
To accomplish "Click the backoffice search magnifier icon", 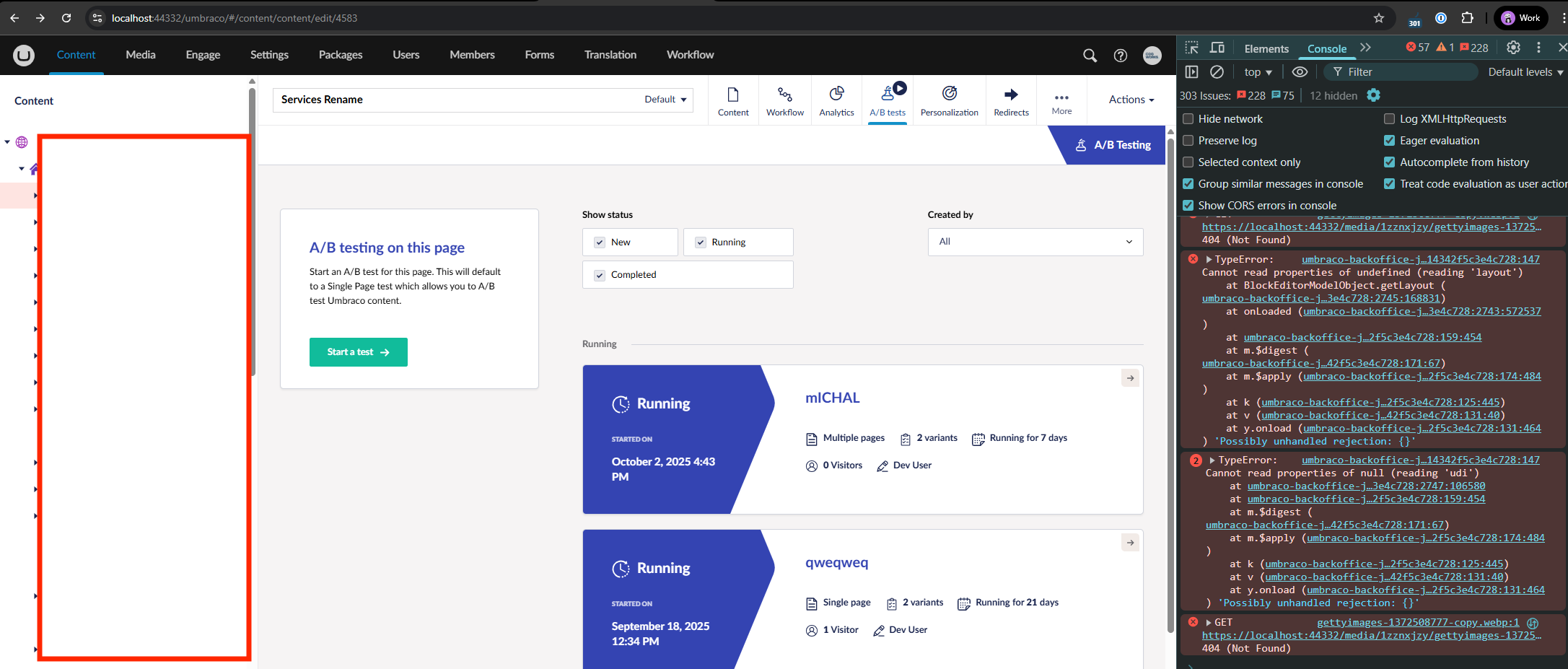I will point(1090,56).
